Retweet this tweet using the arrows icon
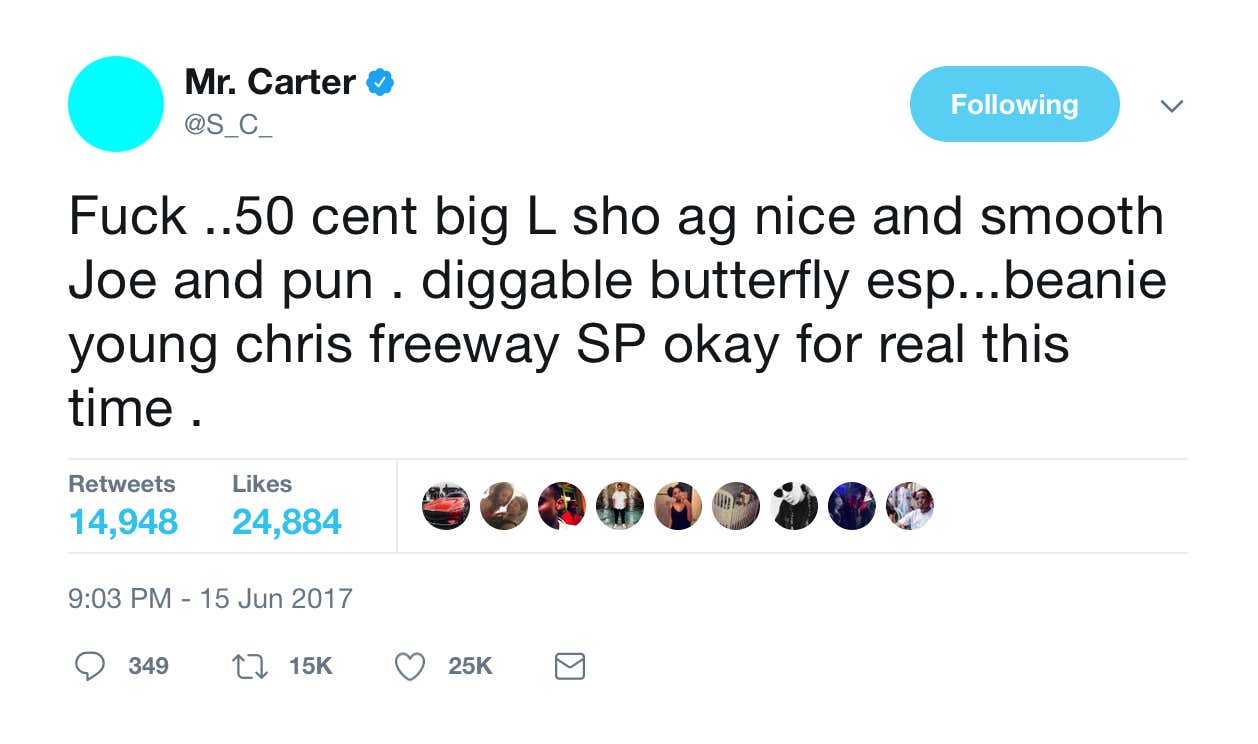Viewport: 1258px width, 744px height. coord(249,666)
